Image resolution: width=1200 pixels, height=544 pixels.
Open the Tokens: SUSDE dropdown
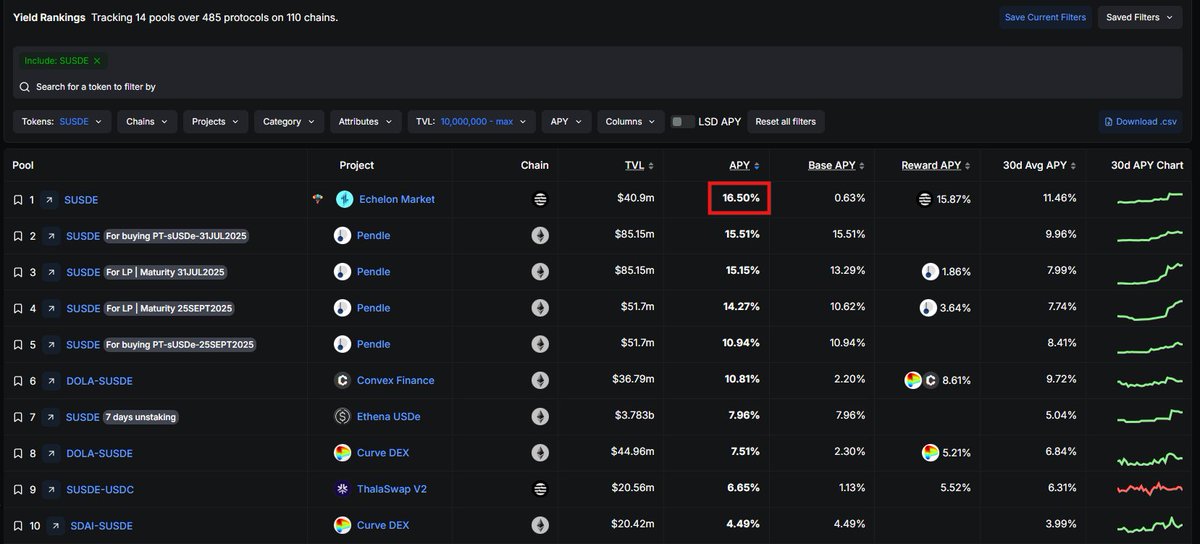click(x=61, y=121)
